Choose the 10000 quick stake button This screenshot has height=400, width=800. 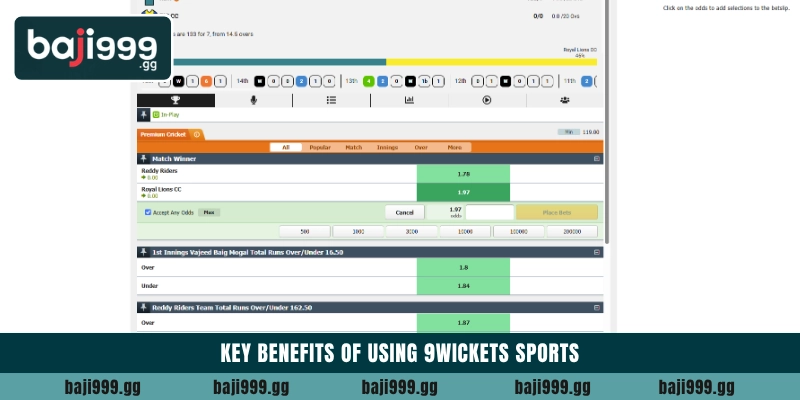click(465, 232)
